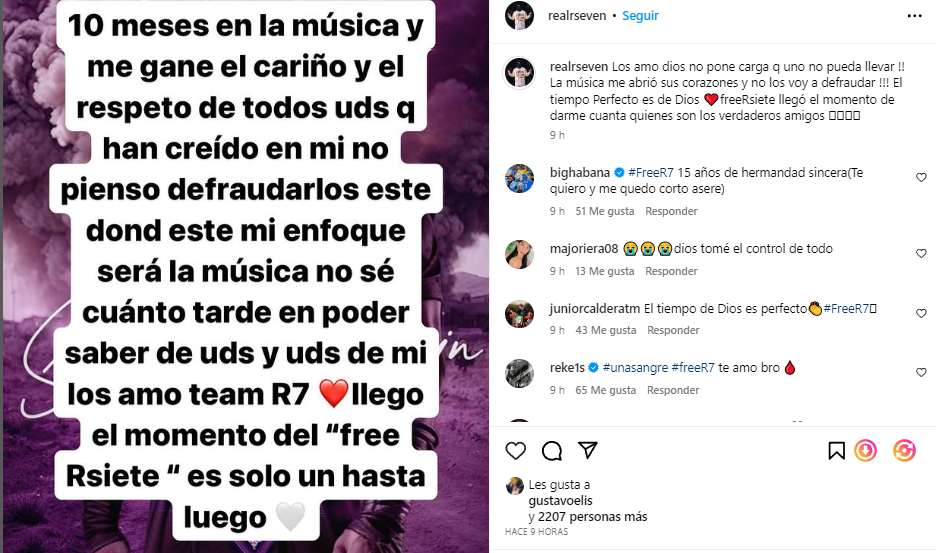Image resolution: width=936 pixels, height=553 pixels.
Task: Like the post with the heart icon
Action: pyautogui.click(x=516, y=451)
